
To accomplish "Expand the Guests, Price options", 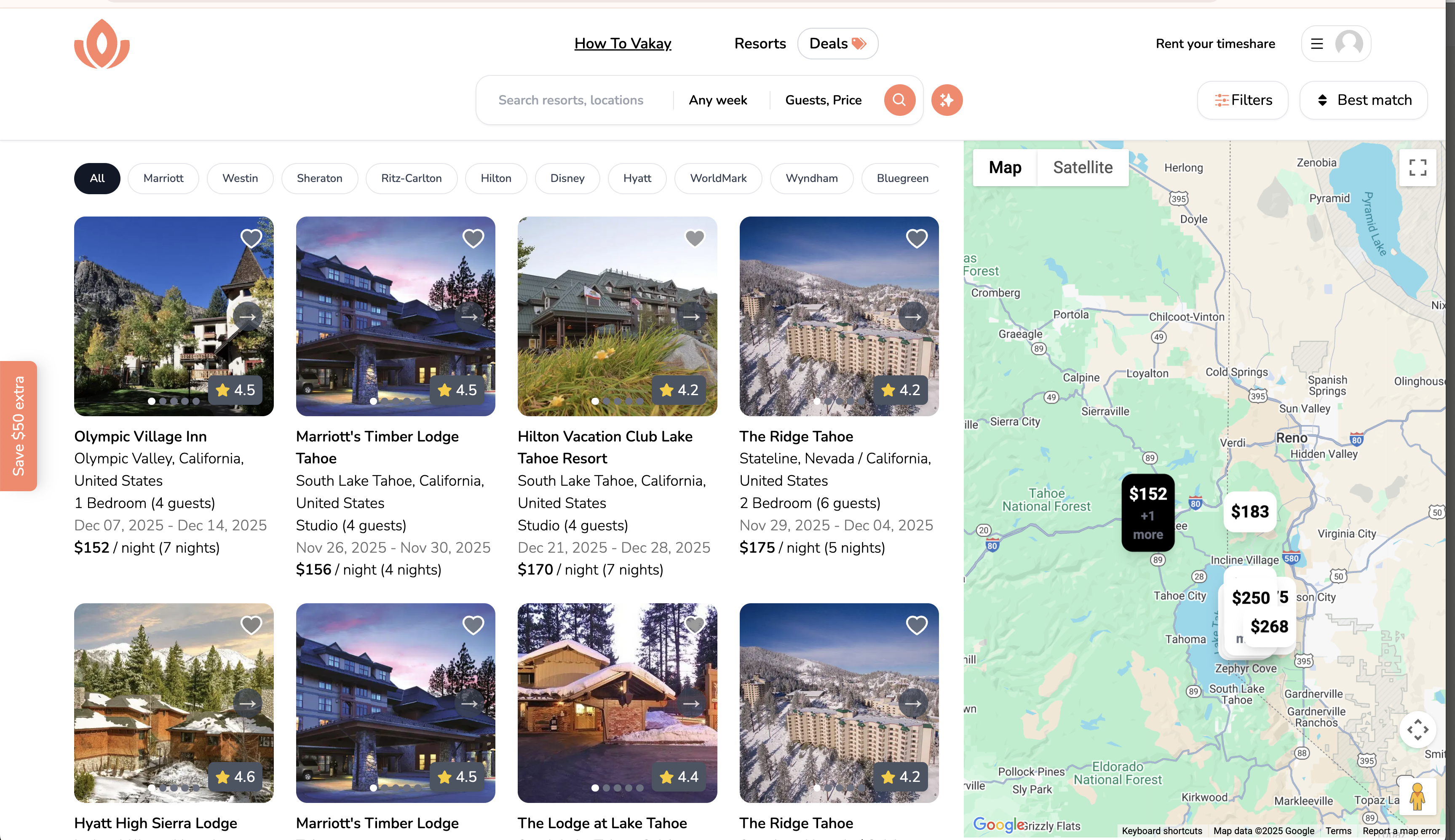I will click(x=823, y=100).
